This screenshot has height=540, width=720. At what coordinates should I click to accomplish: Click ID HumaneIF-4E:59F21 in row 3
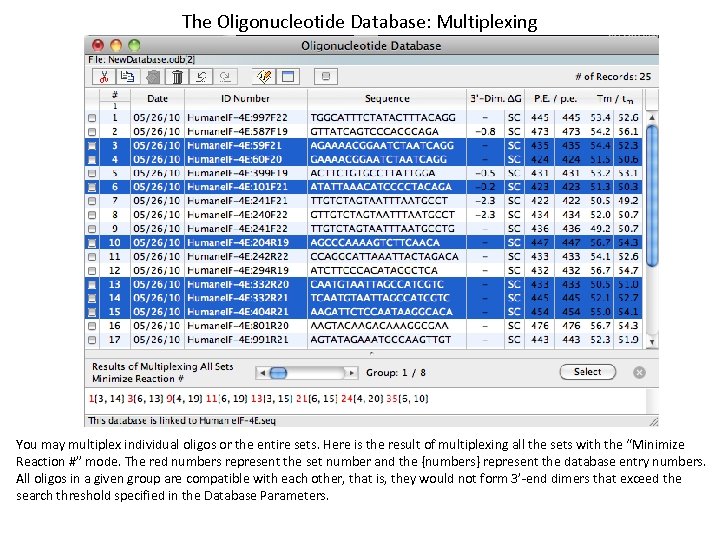coord(234,146)
